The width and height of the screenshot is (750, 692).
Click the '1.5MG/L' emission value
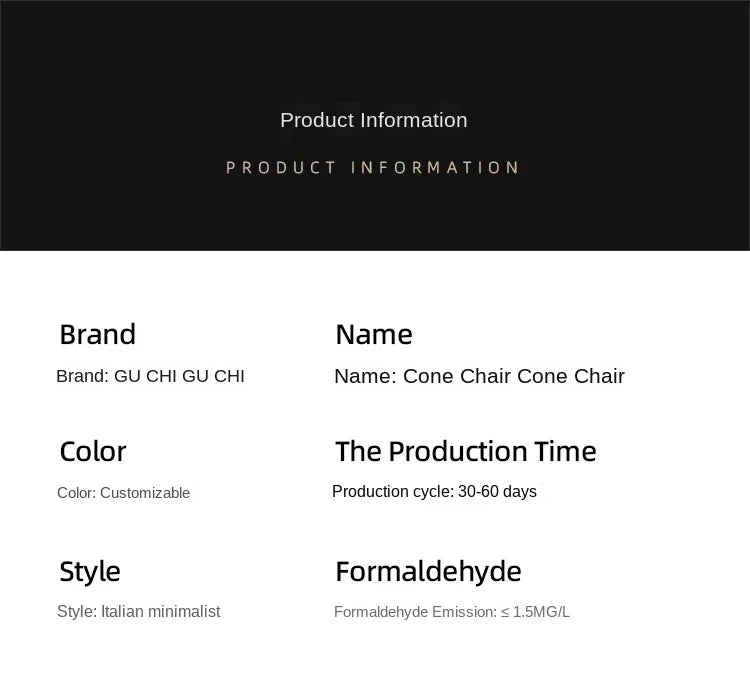point(541,612)
